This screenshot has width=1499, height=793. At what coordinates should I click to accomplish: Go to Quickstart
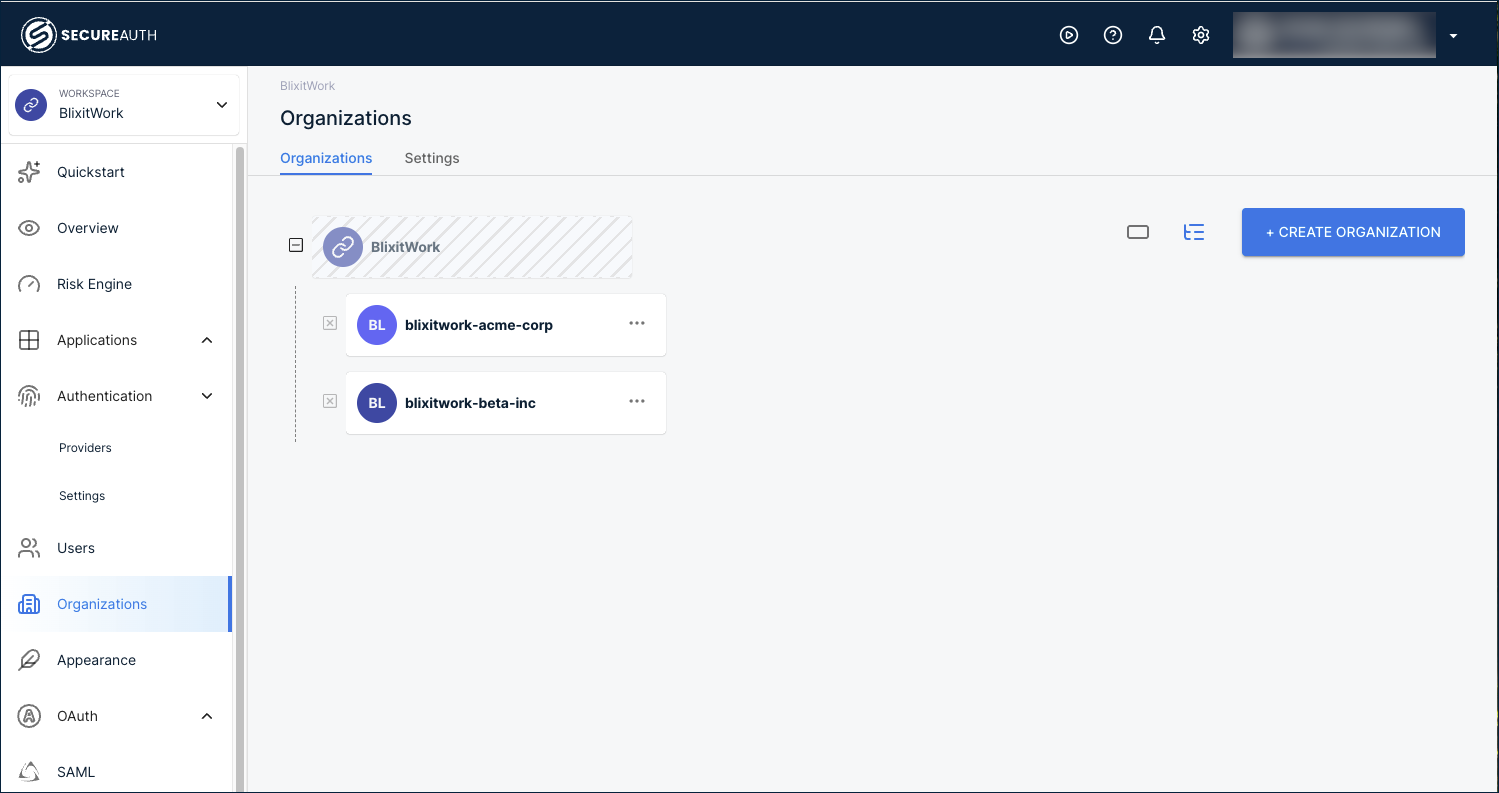point(91,172)
